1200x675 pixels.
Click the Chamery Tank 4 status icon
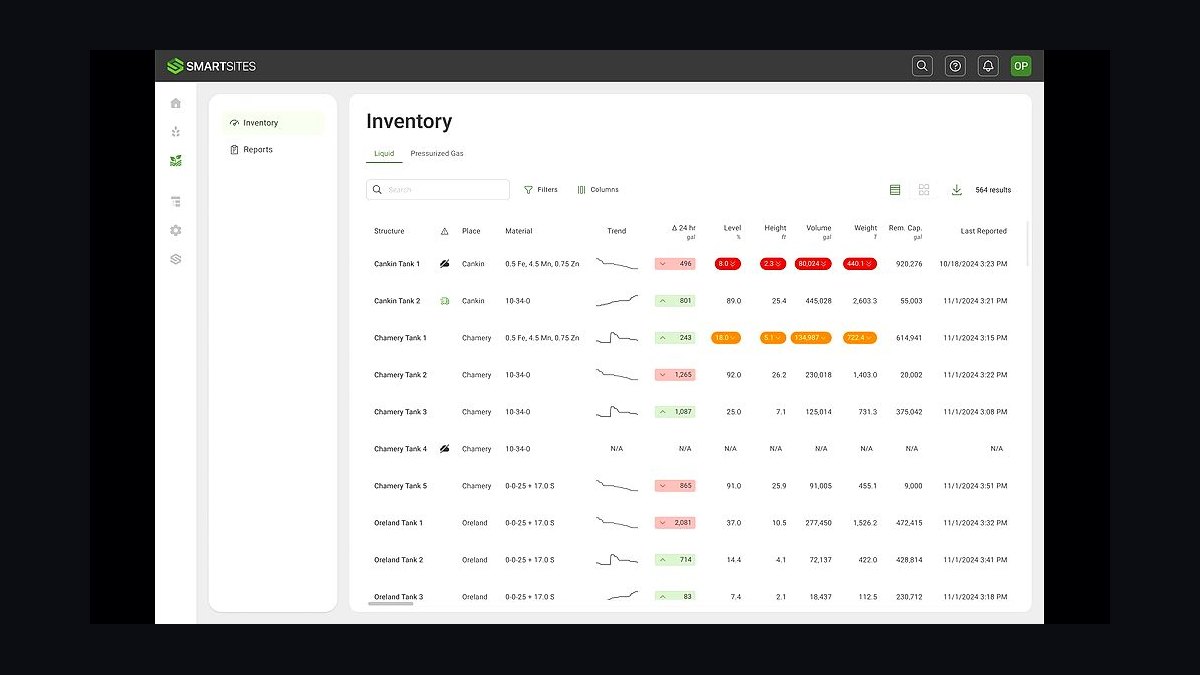coord(445,449)
